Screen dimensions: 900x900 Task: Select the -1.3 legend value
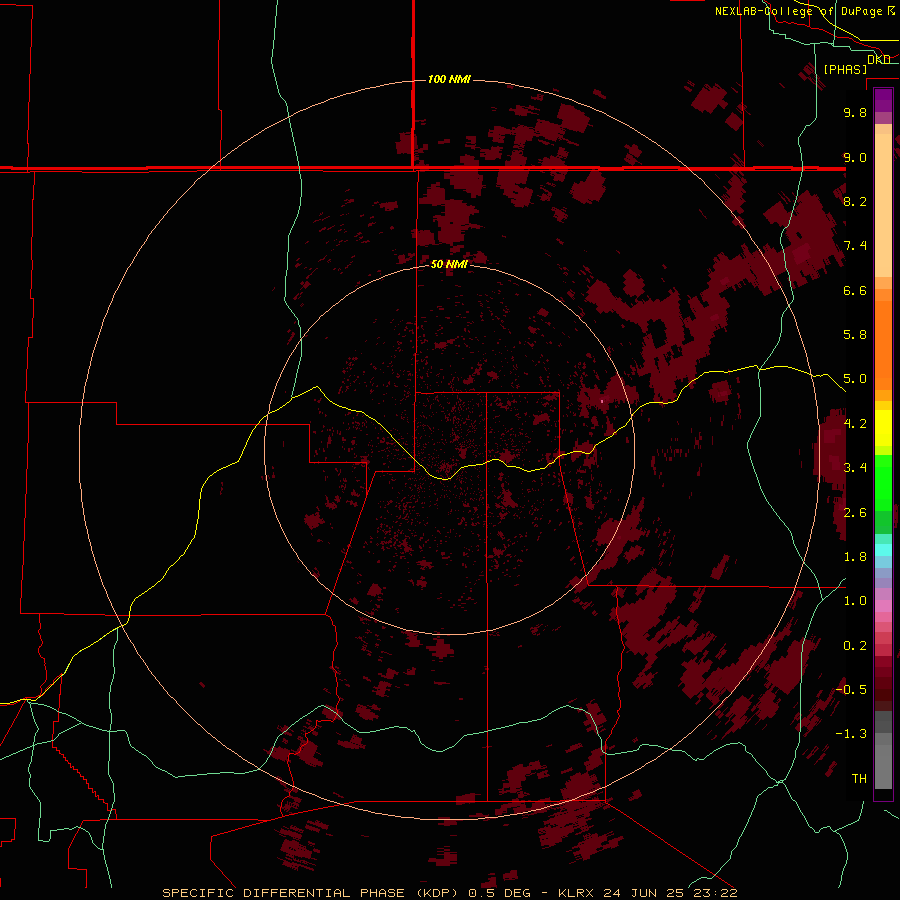[x=851, y=734]
